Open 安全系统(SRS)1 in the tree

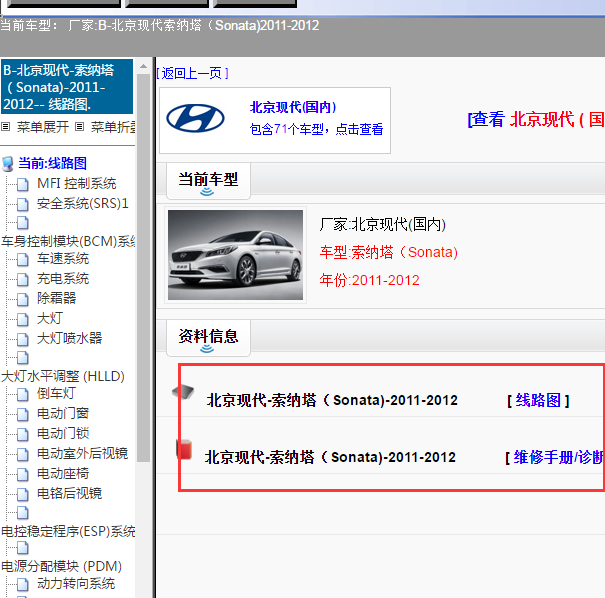coord(83,204)
